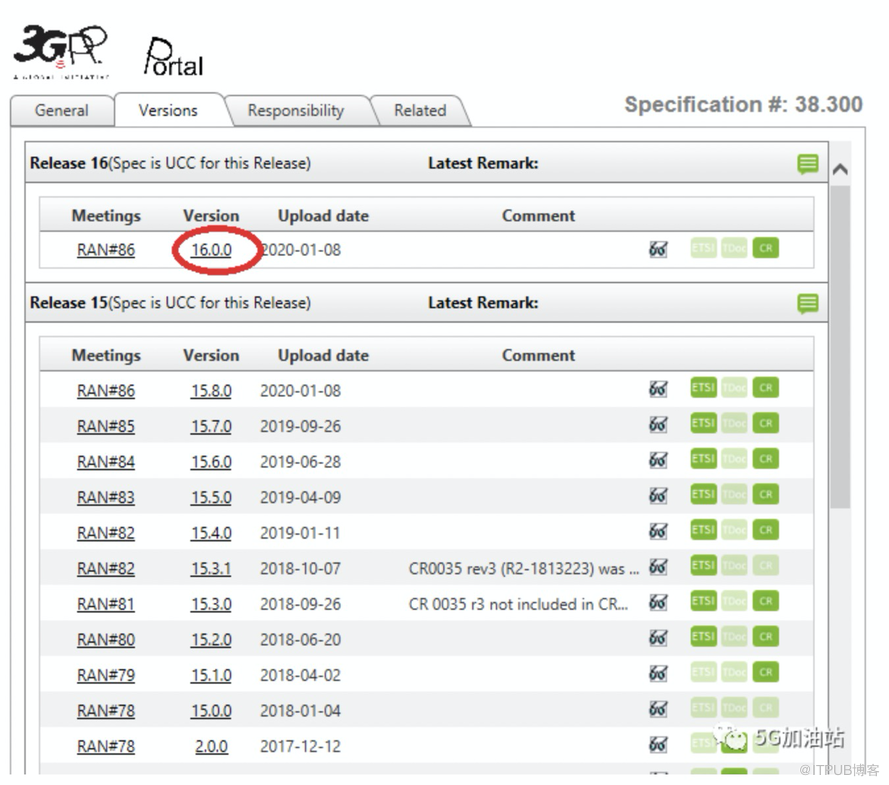Viewport: 889px width, 785px height.
Task: Open RAN#86 meeting link for version 16.0.0
Action: click(106, 250)
